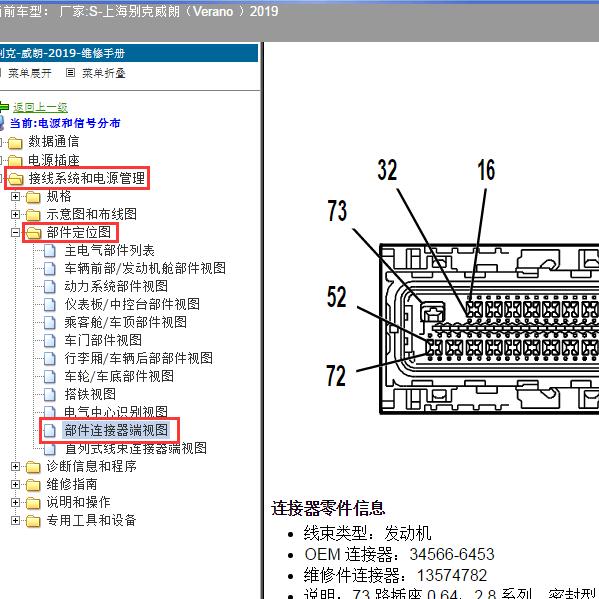The width and height of the screenshot is (599, 599).
Task: Click the 维修指南 folder icon
Action: (x=33, y=485)
